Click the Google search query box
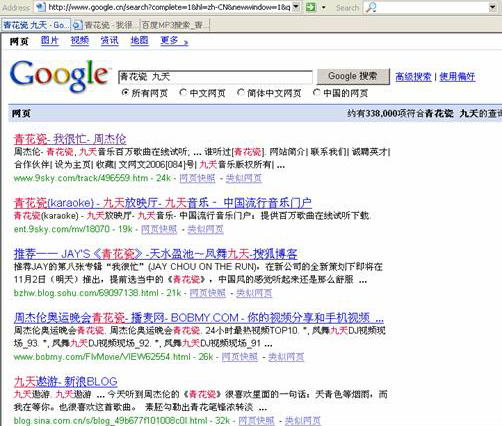This screenshot has width=502, height=426. (x=215, y=77)
